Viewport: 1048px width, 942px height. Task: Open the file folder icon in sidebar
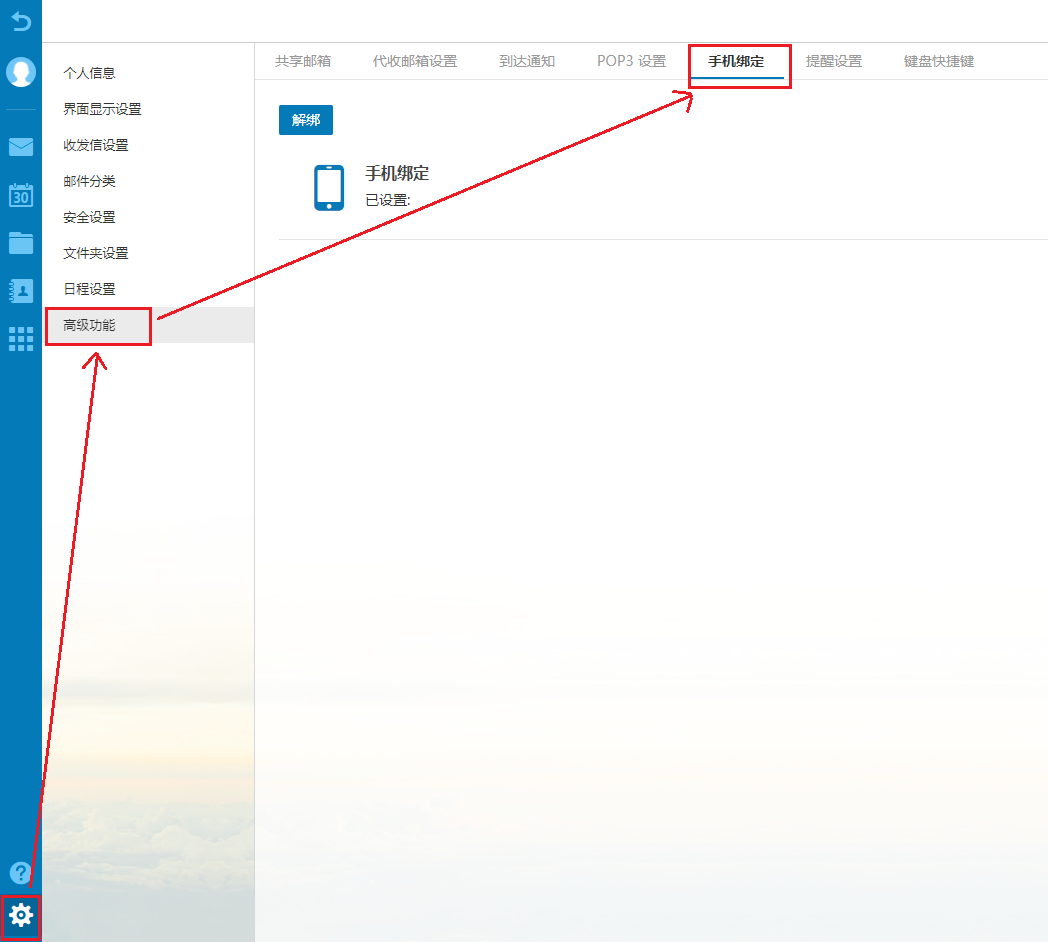point(21,242)
